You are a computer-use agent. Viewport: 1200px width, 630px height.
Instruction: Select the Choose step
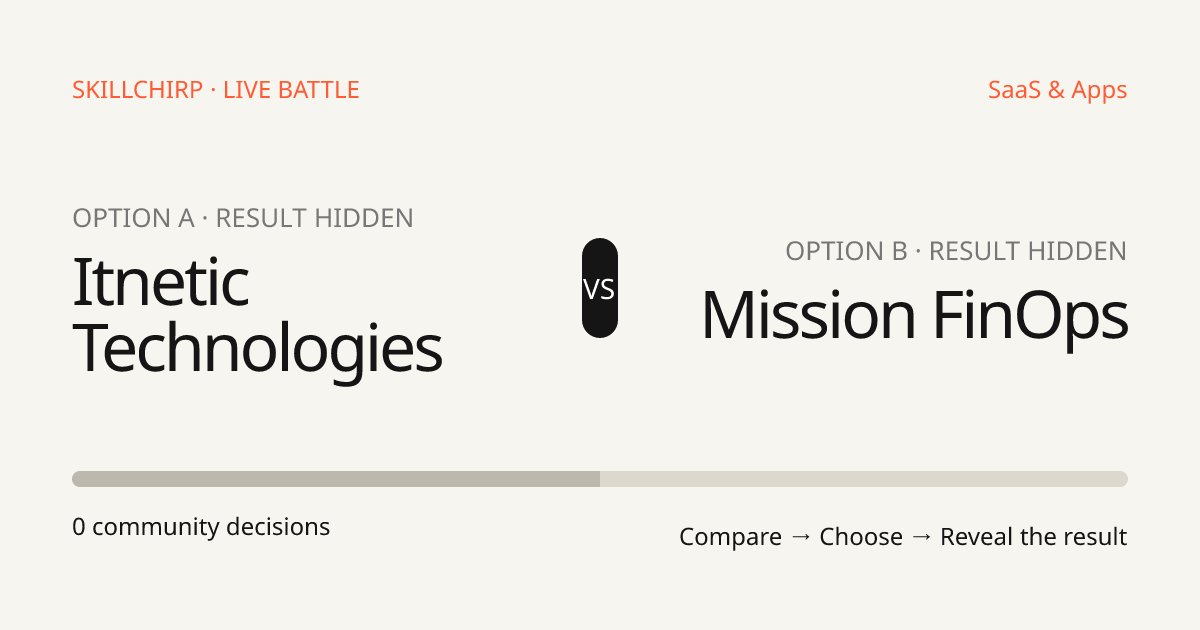point(861,537)
